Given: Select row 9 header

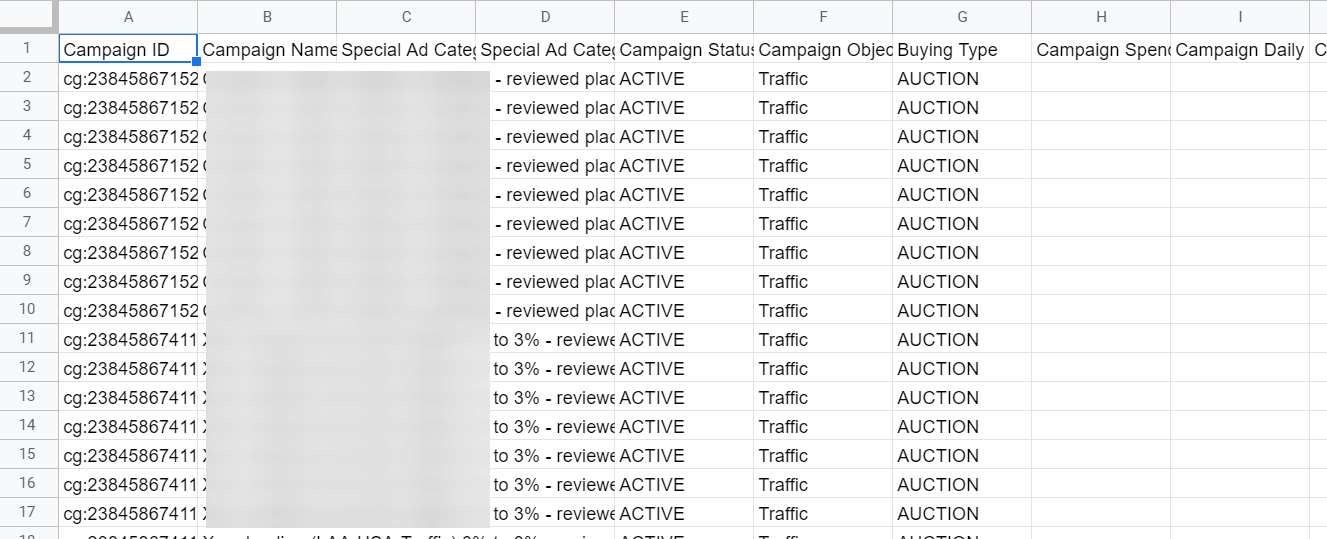Looking at the screenshot, I should click(29, 281).
